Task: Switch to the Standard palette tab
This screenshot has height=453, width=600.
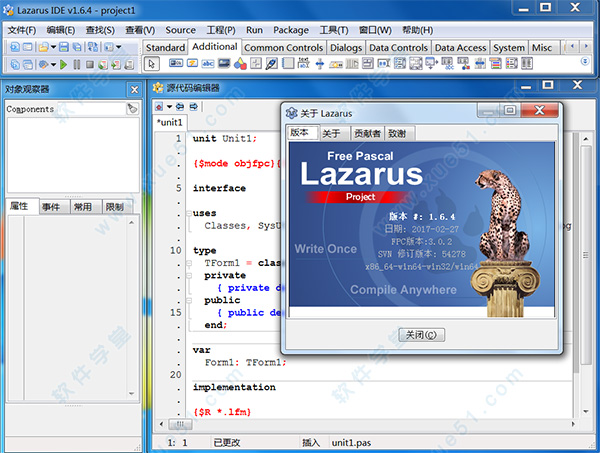Action: tap(165, 47)
